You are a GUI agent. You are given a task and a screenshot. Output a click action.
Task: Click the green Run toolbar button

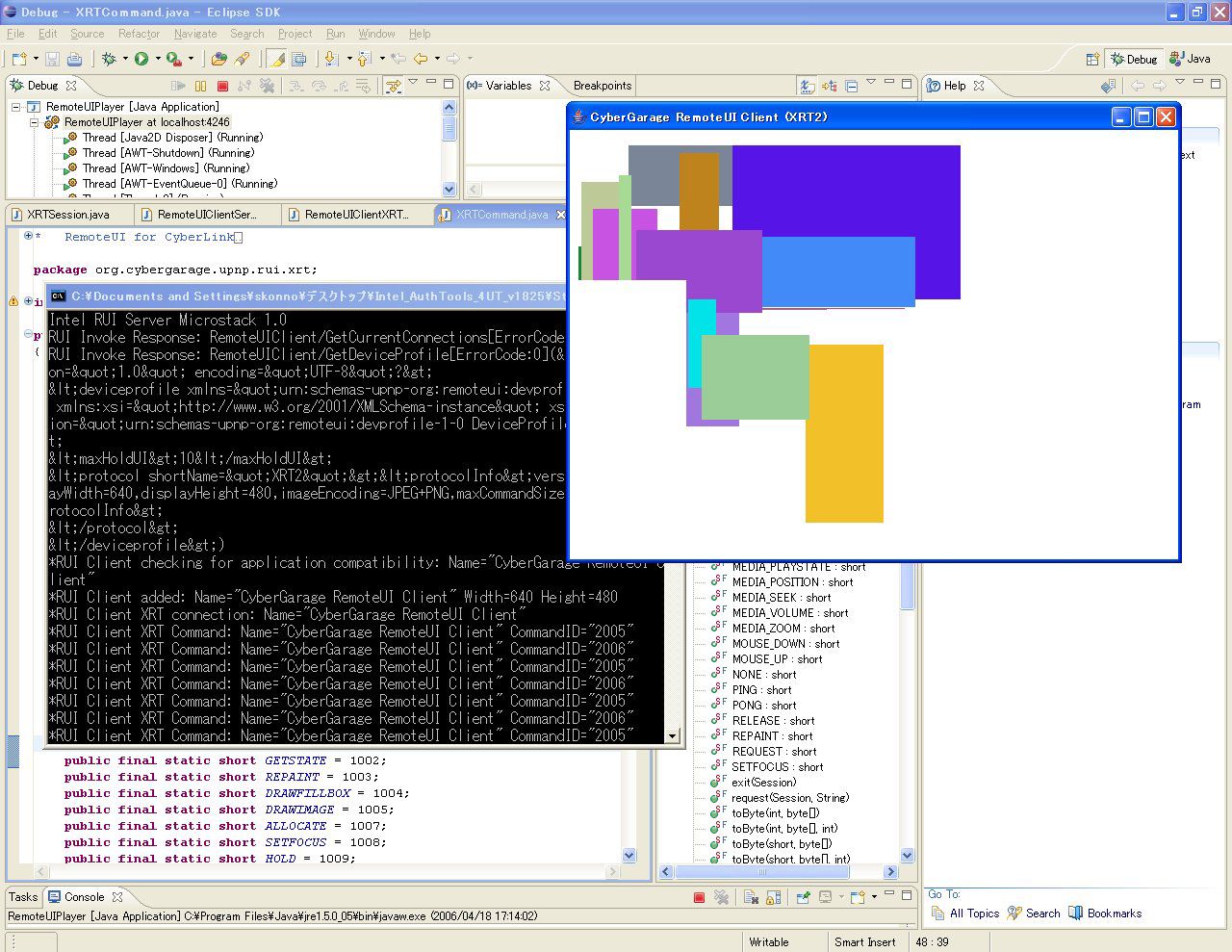(x=141, y=60)
